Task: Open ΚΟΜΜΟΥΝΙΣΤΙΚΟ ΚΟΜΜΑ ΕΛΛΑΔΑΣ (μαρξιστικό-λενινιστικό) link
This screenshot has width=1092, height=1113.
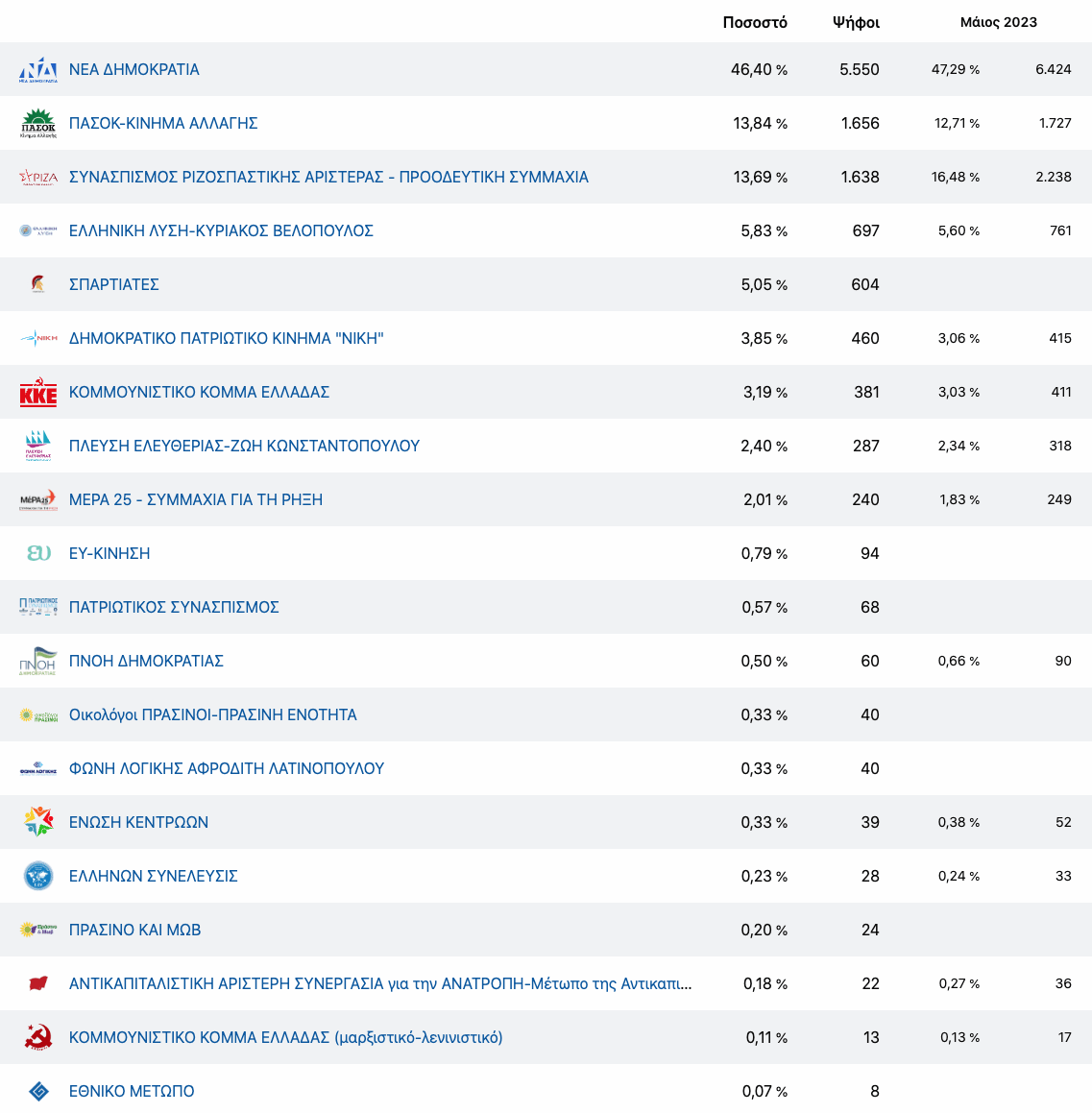Action: point(285,1038)
